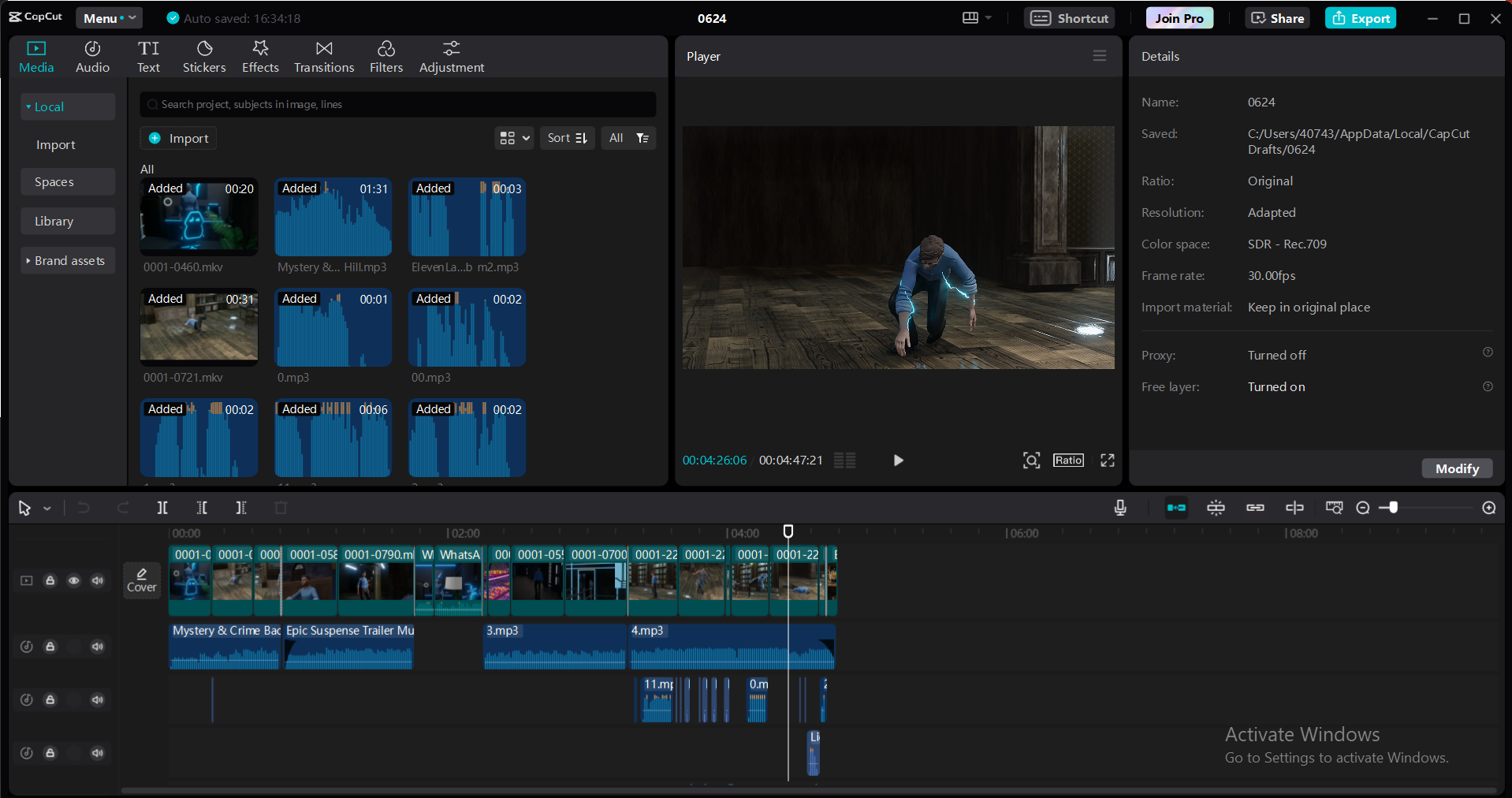Open the Effects tab
The height and width of the screenshot is (798, 1512).
(x=260, y=58)
